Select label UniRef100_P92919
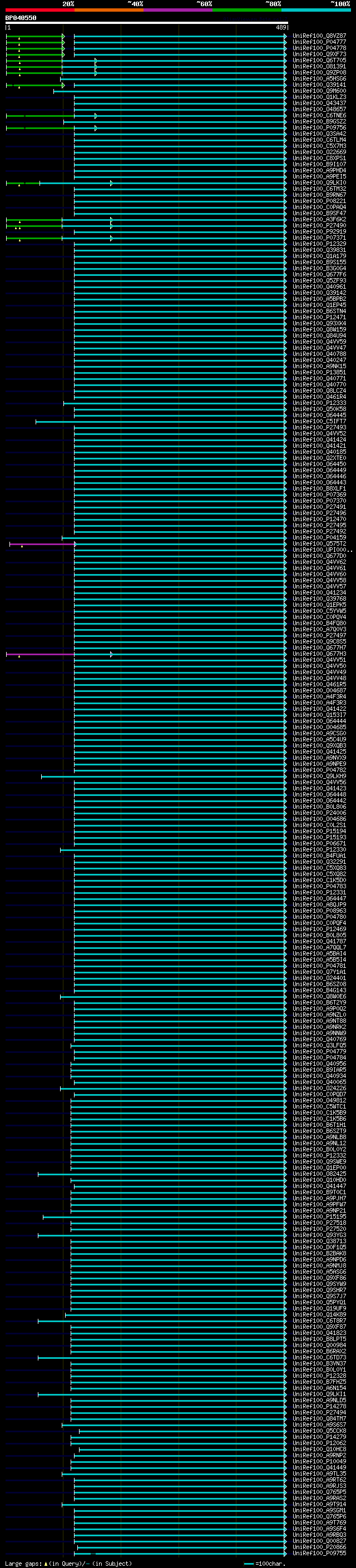356x1568 pixels. pyautogui.click(x=319, y=232)
